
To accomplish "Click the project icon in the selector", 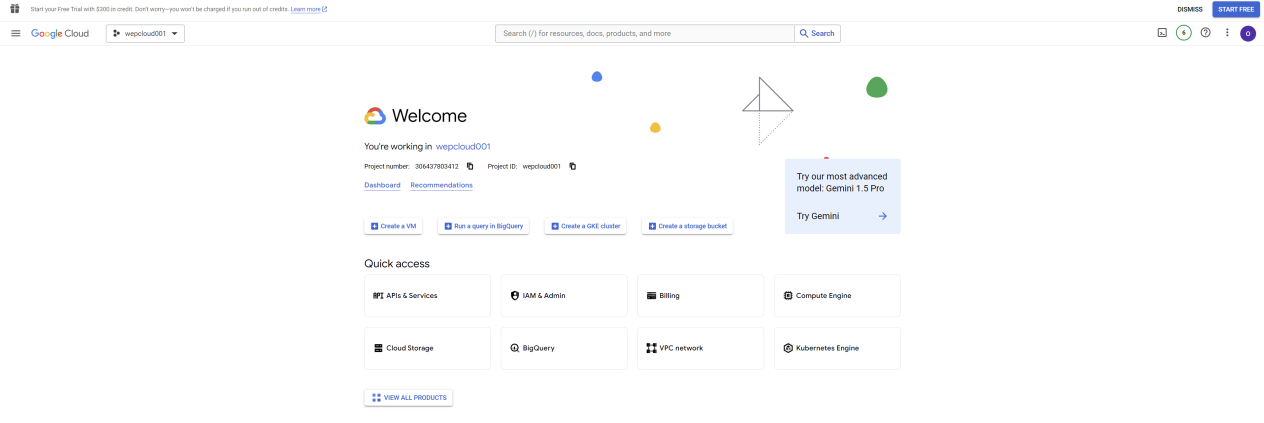I will [x=117, y=33].
